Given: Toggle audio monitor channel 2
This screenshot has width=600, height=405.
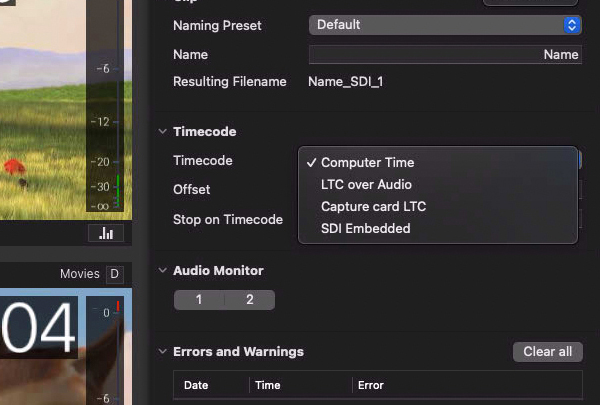Looking at the screenshot, I should point(249,300).
